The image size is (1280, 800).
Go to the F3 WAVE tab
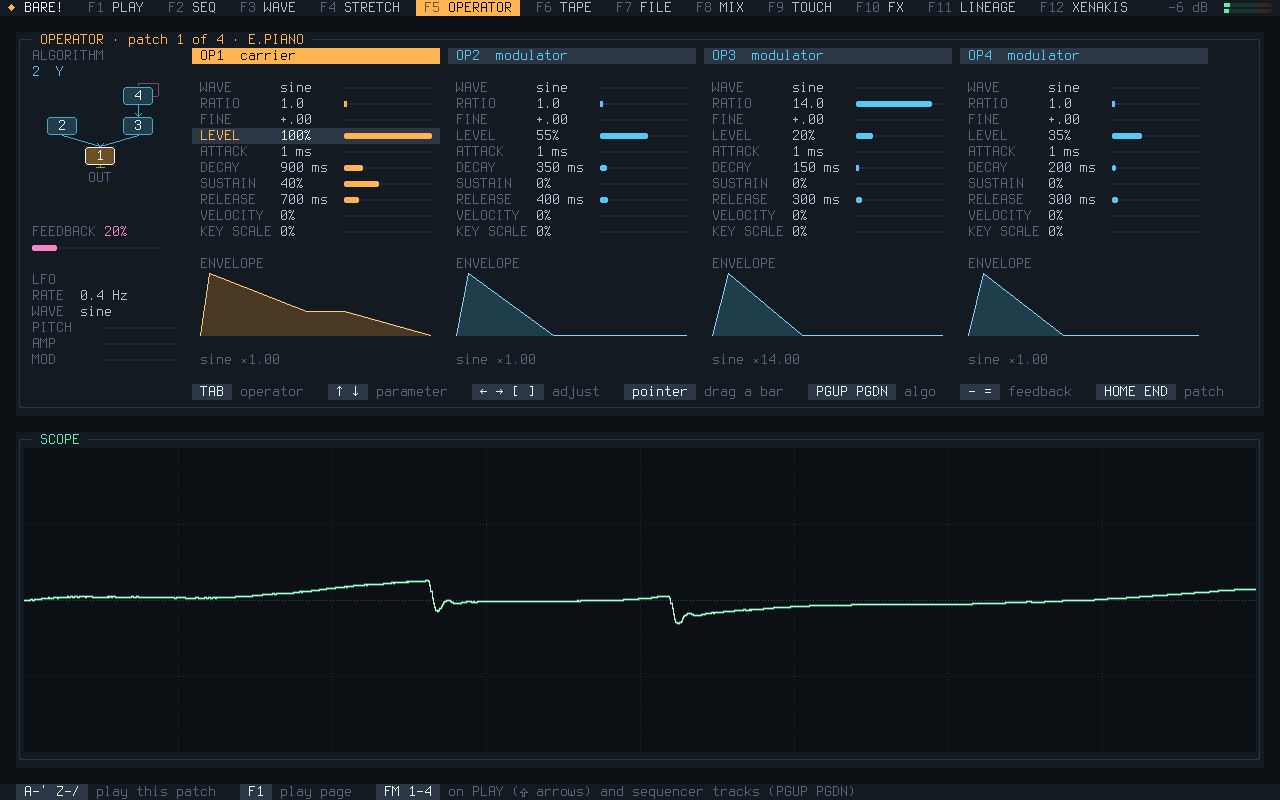[268, 7]
